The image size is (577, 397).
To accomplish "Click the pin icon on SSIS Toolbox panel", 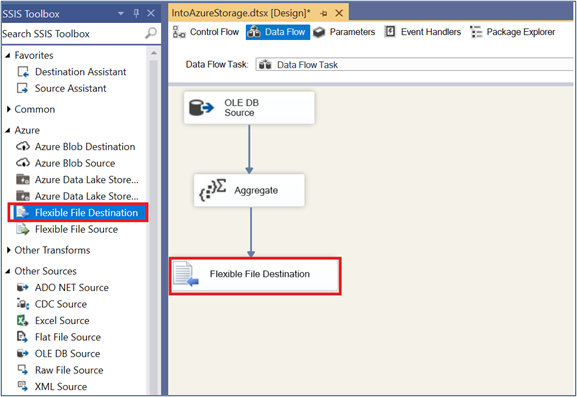I will 136,13.
